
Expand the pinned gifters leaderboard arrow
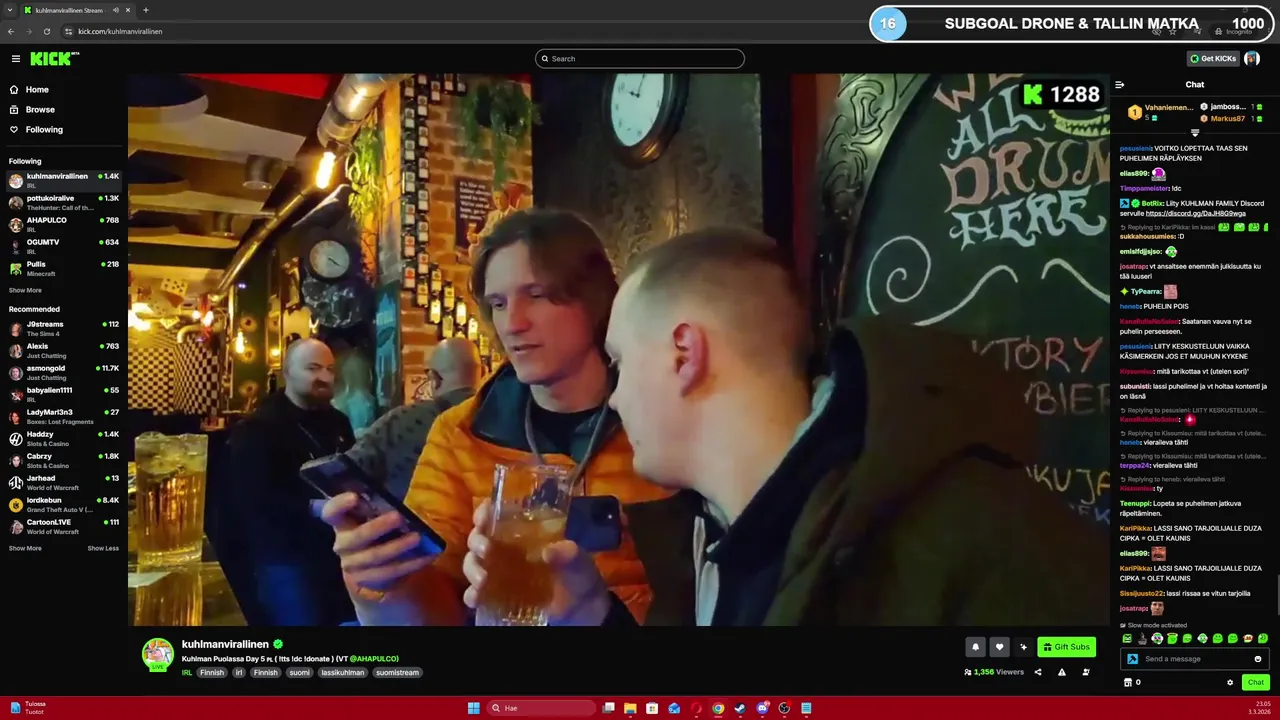click(1195, 133)
